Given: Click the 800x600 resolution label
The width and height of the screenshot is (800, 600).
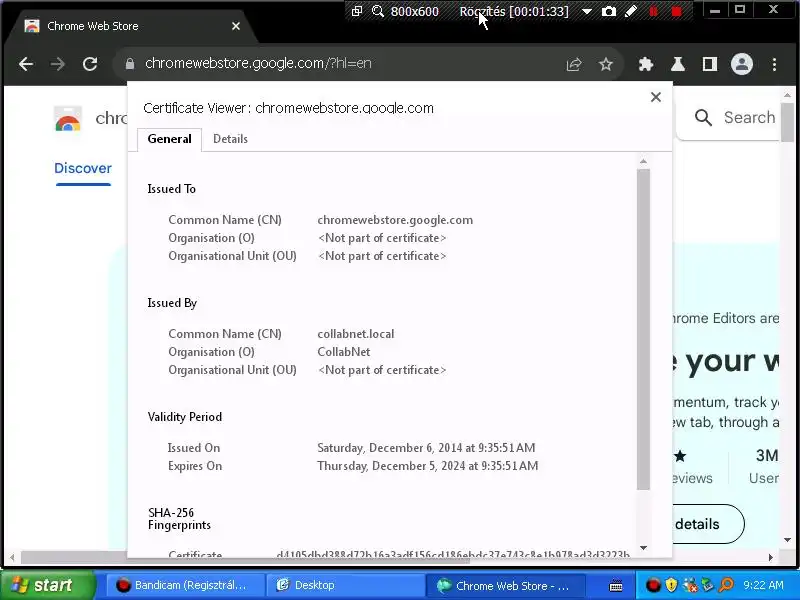Looking at the screenshot, I should [414, 11].
